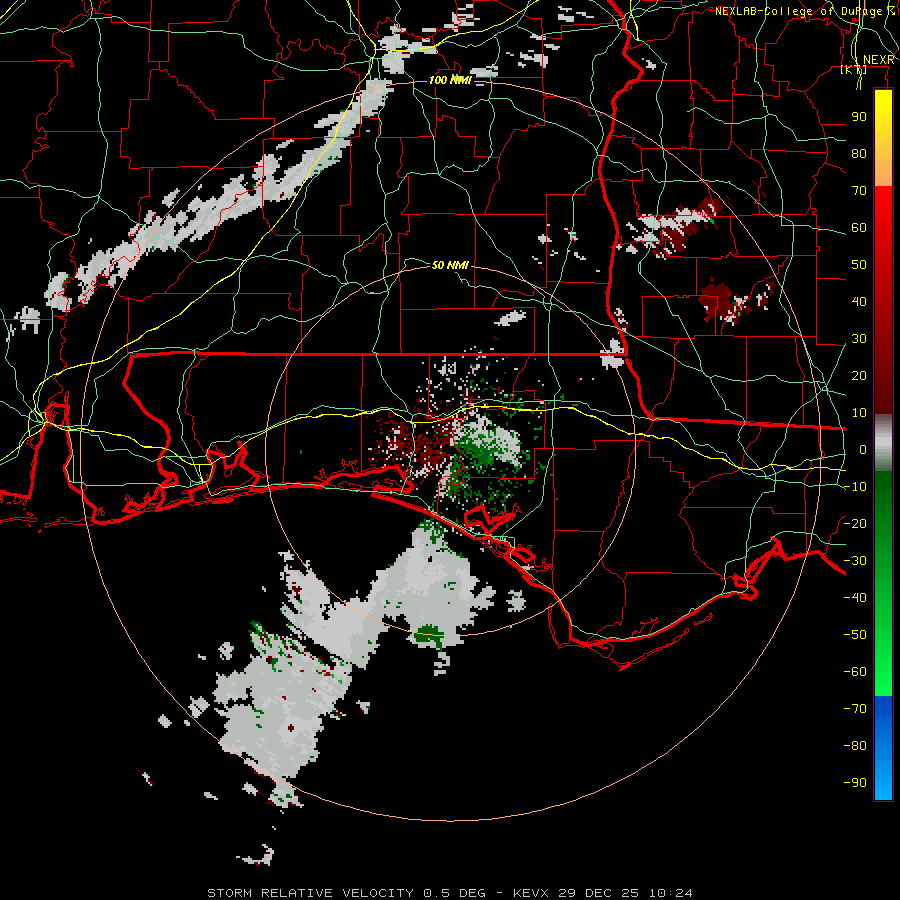
Task: Click the KT units label above color bar
Action: (854, 69)
